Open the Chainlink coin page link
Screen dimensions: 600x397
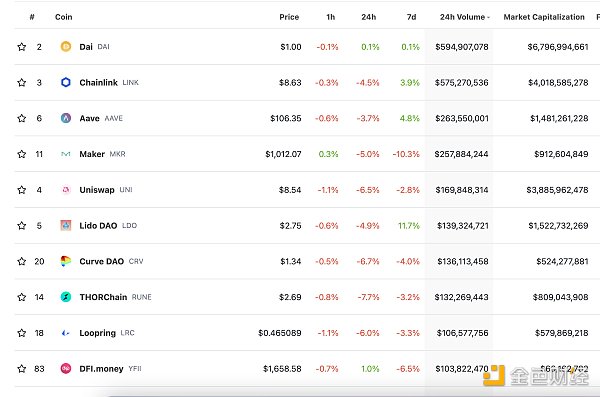pyautogui.click(x=98, y=82)
